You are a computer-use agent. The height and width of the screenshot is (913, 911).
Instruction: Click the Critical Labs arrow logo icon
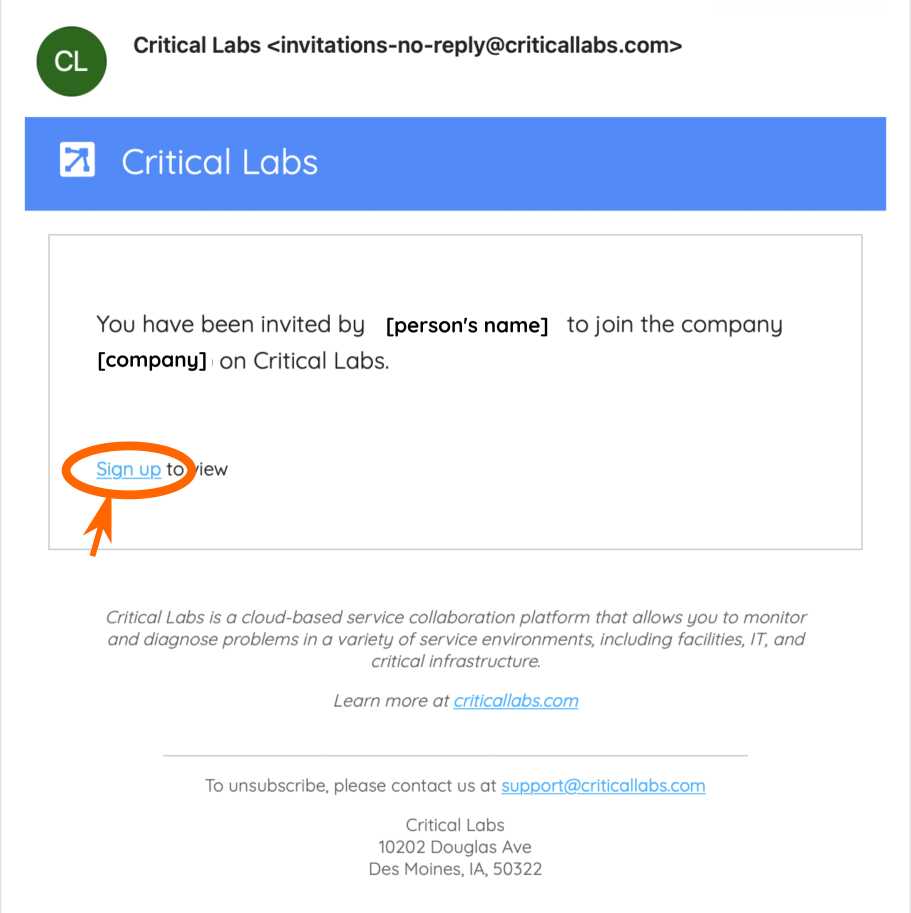[77, 160]
